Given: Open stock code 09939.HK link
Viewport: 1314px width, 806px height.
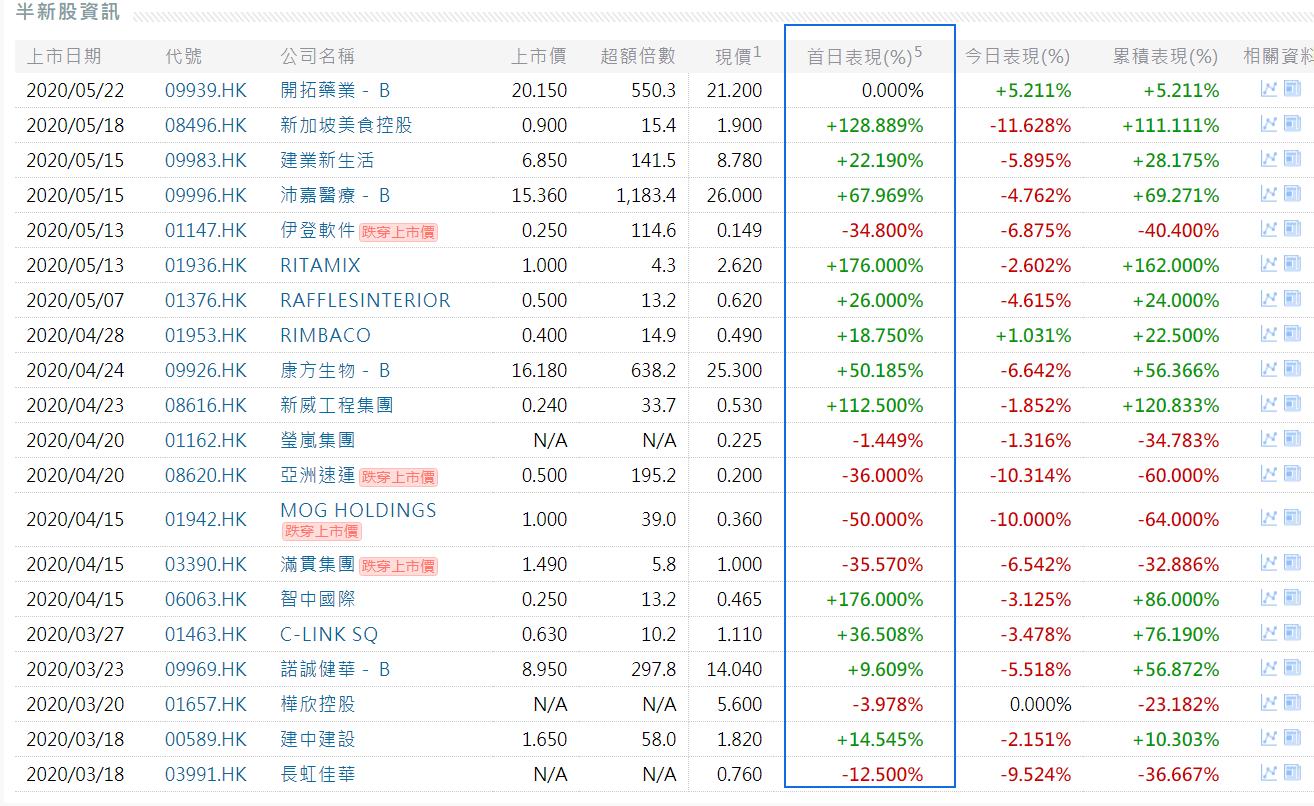Looking at the screenshot, I should point(205,90).
